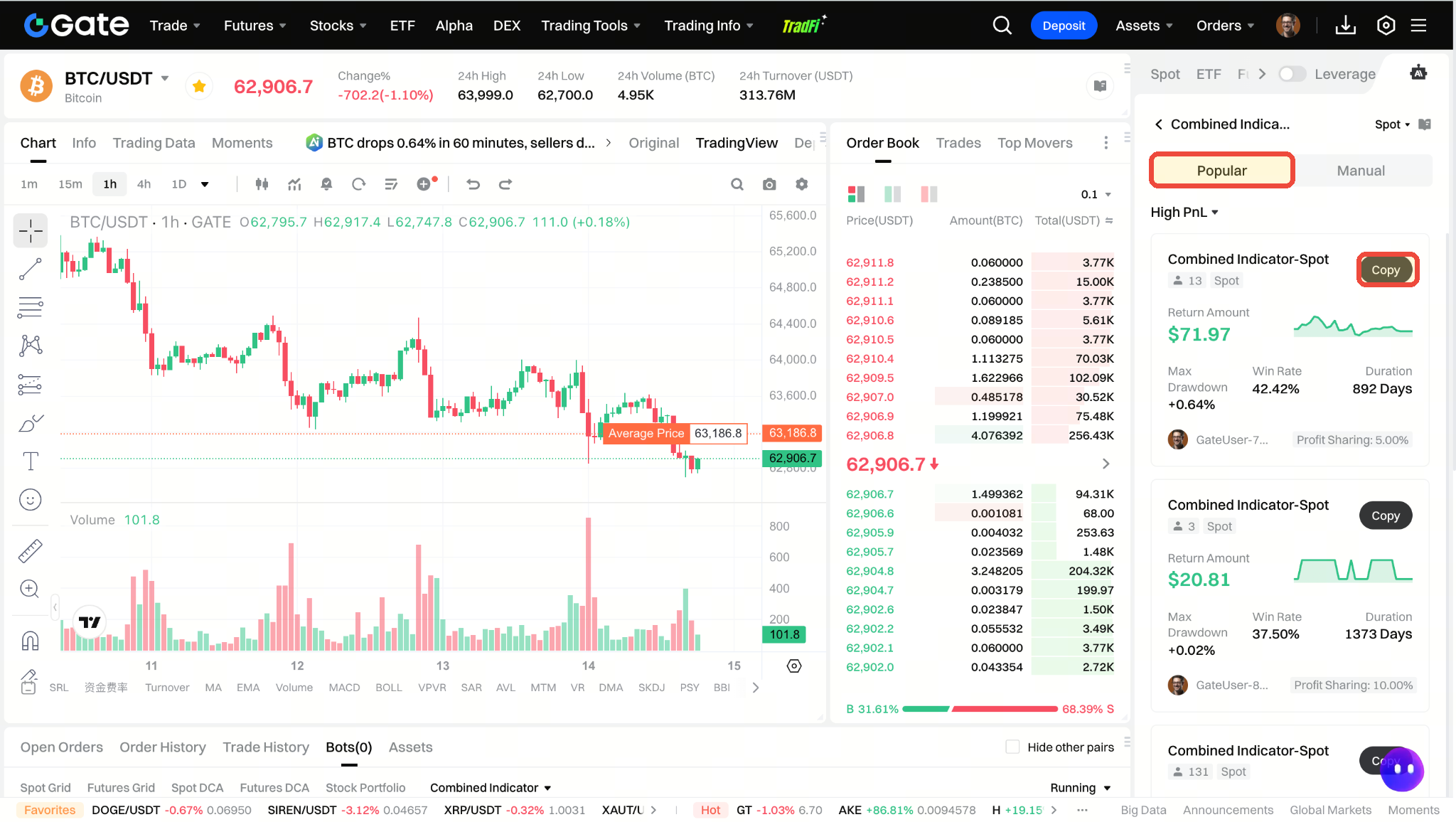Expand the Combined Indicator bot dropdown
This screenshot has width=1456, height=822.
click(491, 787)
